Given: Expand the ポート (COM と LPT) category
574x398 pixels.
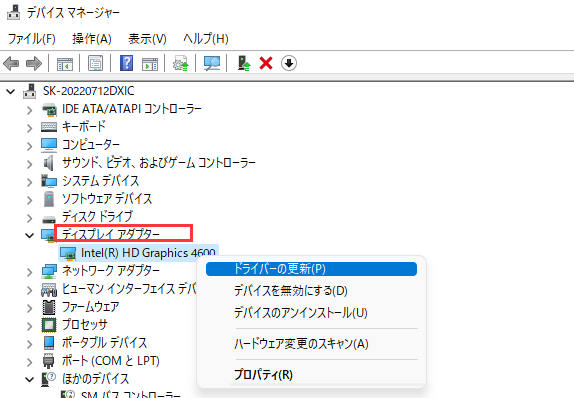Looking at the screenshot, I should coord(30,361).
